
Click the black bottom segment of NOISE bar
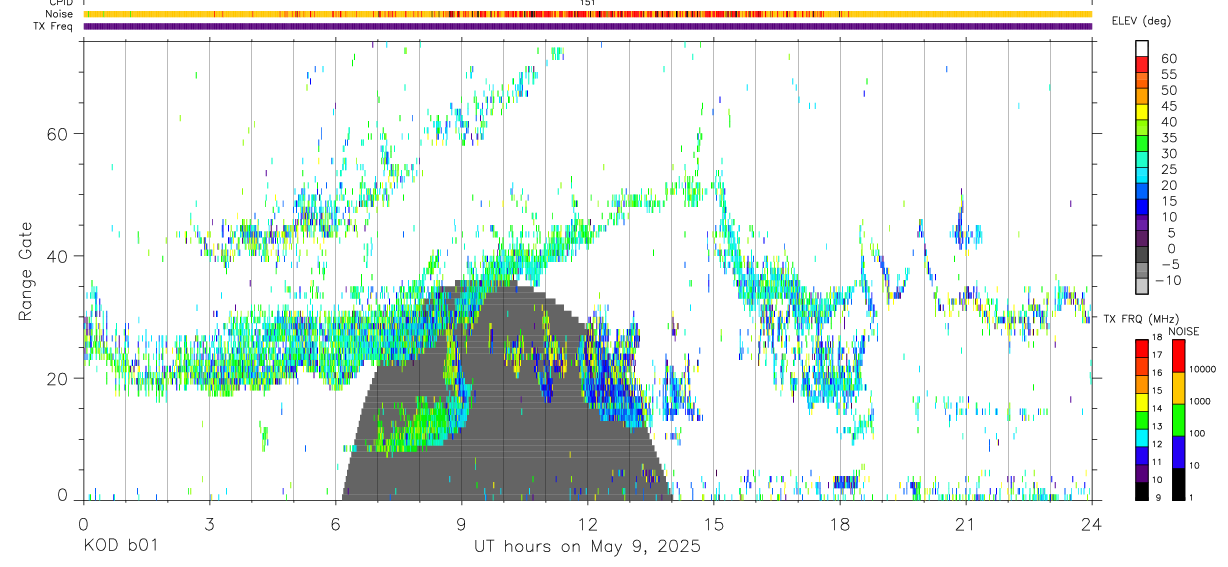click(1178, 484)
